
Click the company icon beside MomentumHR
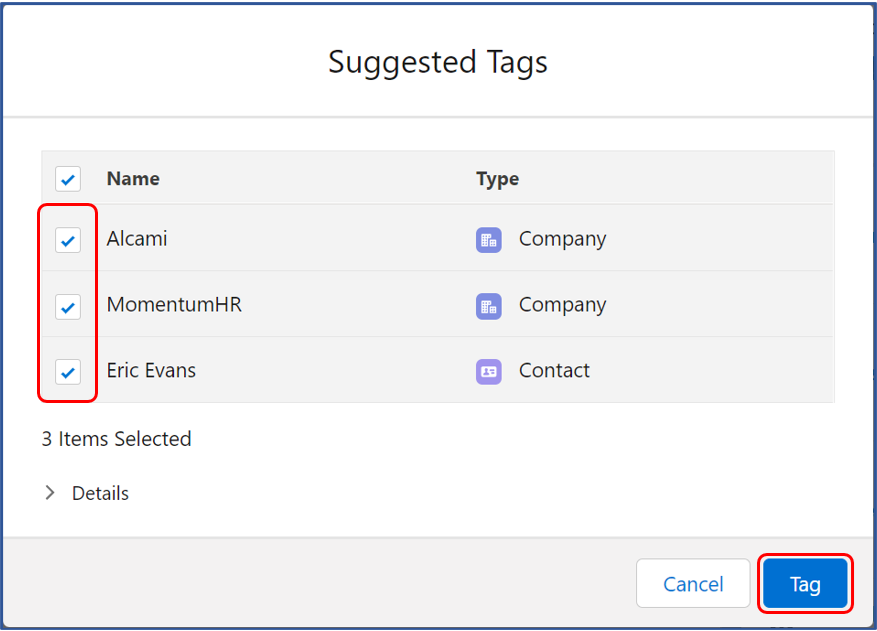pos(488,306)
